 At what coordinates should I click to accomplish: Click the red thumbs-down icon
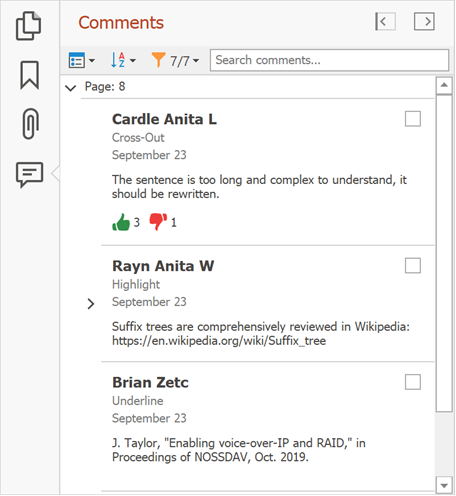(158, 222)
